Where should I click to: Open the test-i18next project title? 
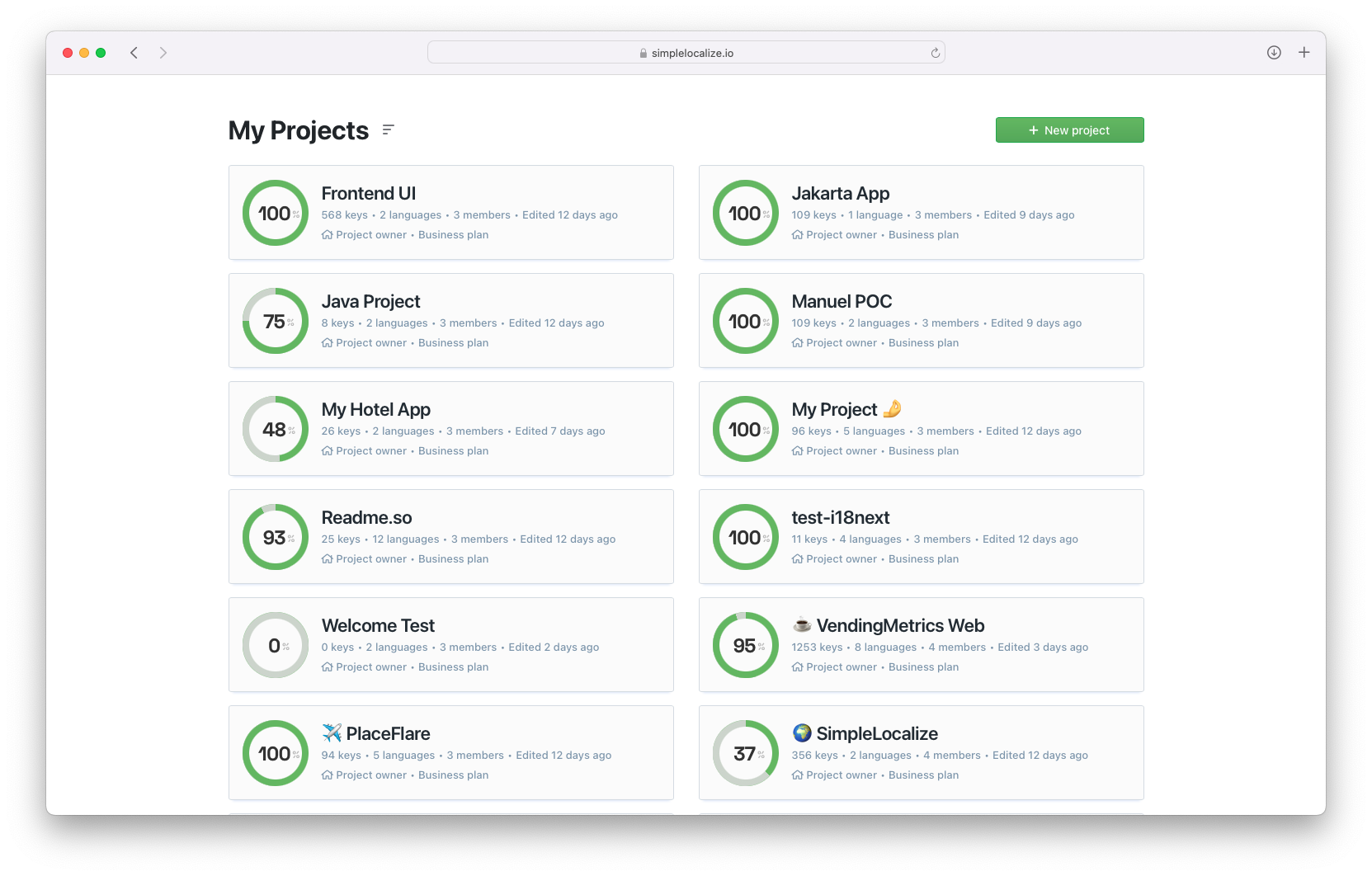tap(840, 517)
